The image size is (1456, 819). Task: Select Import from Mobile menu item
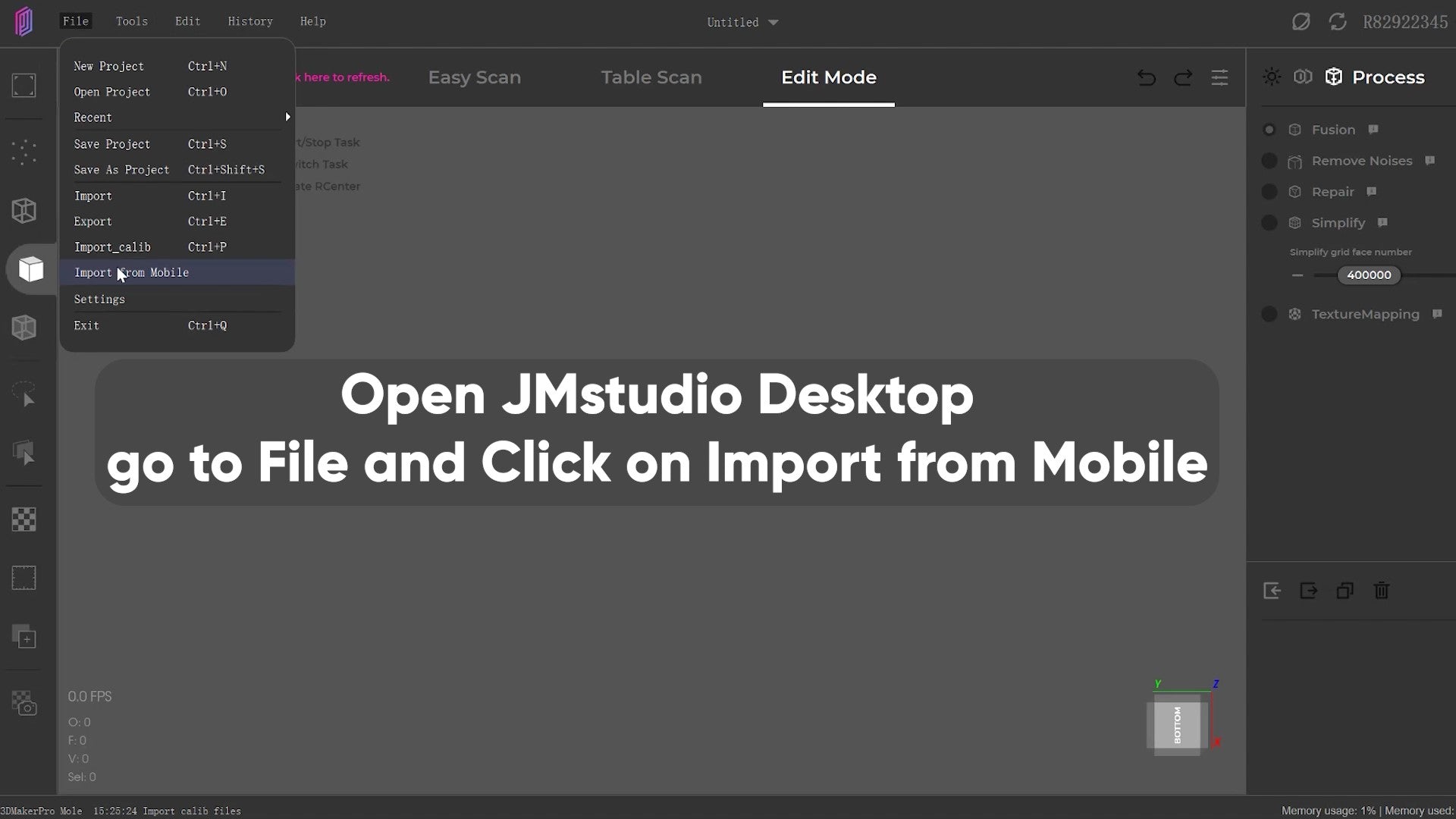click(131, 271)
